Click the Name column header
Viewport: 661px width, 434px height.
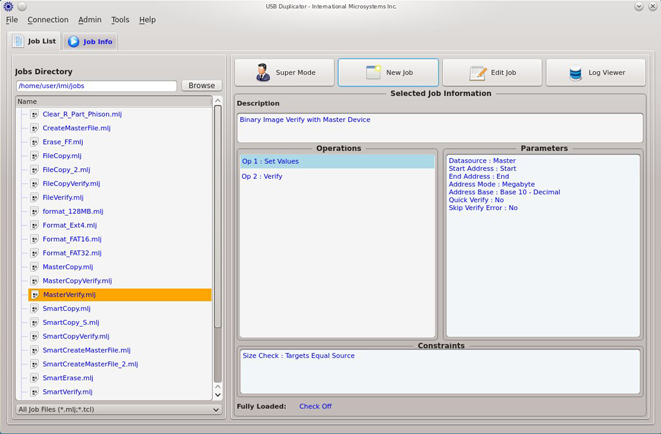[x=114, y=102]
